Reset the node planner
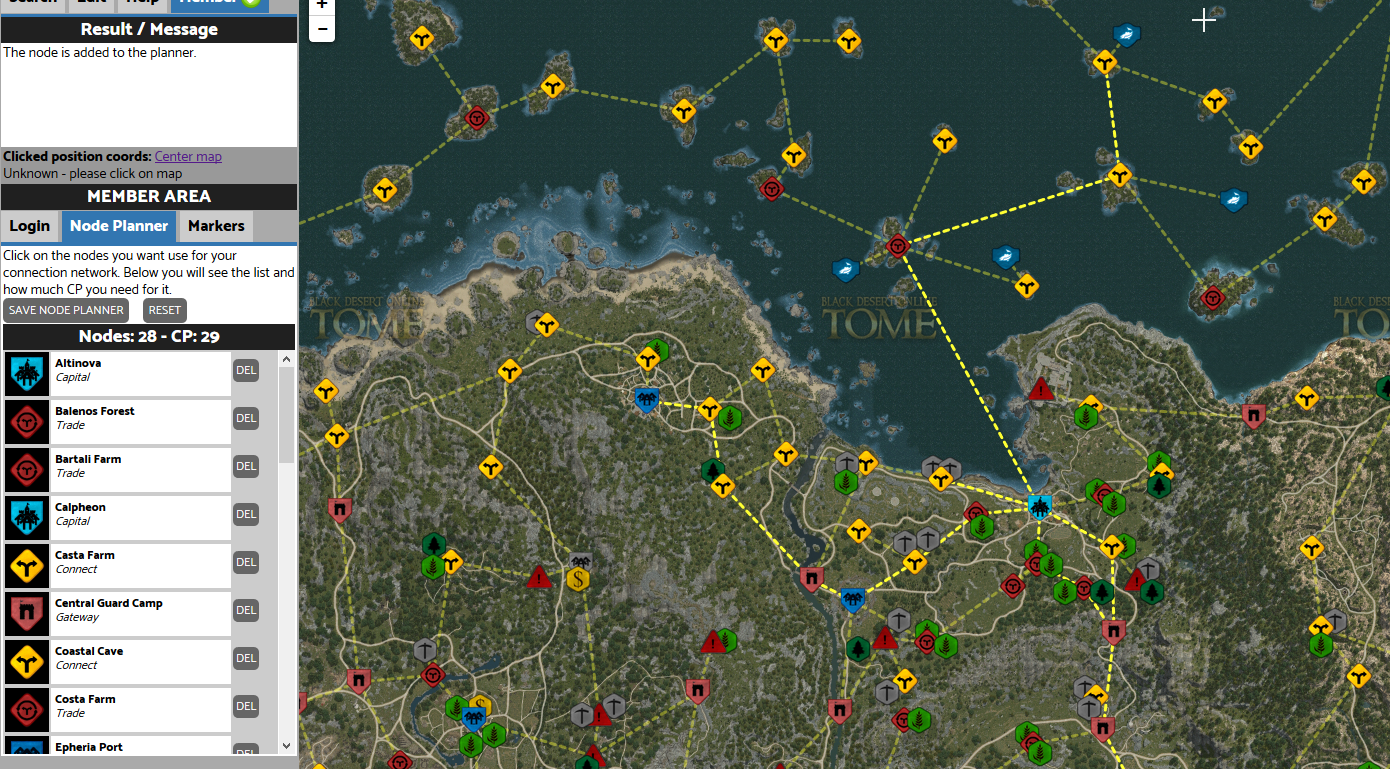The width and height of the screenshot is (1390, 769). click(x=165, y=310)
